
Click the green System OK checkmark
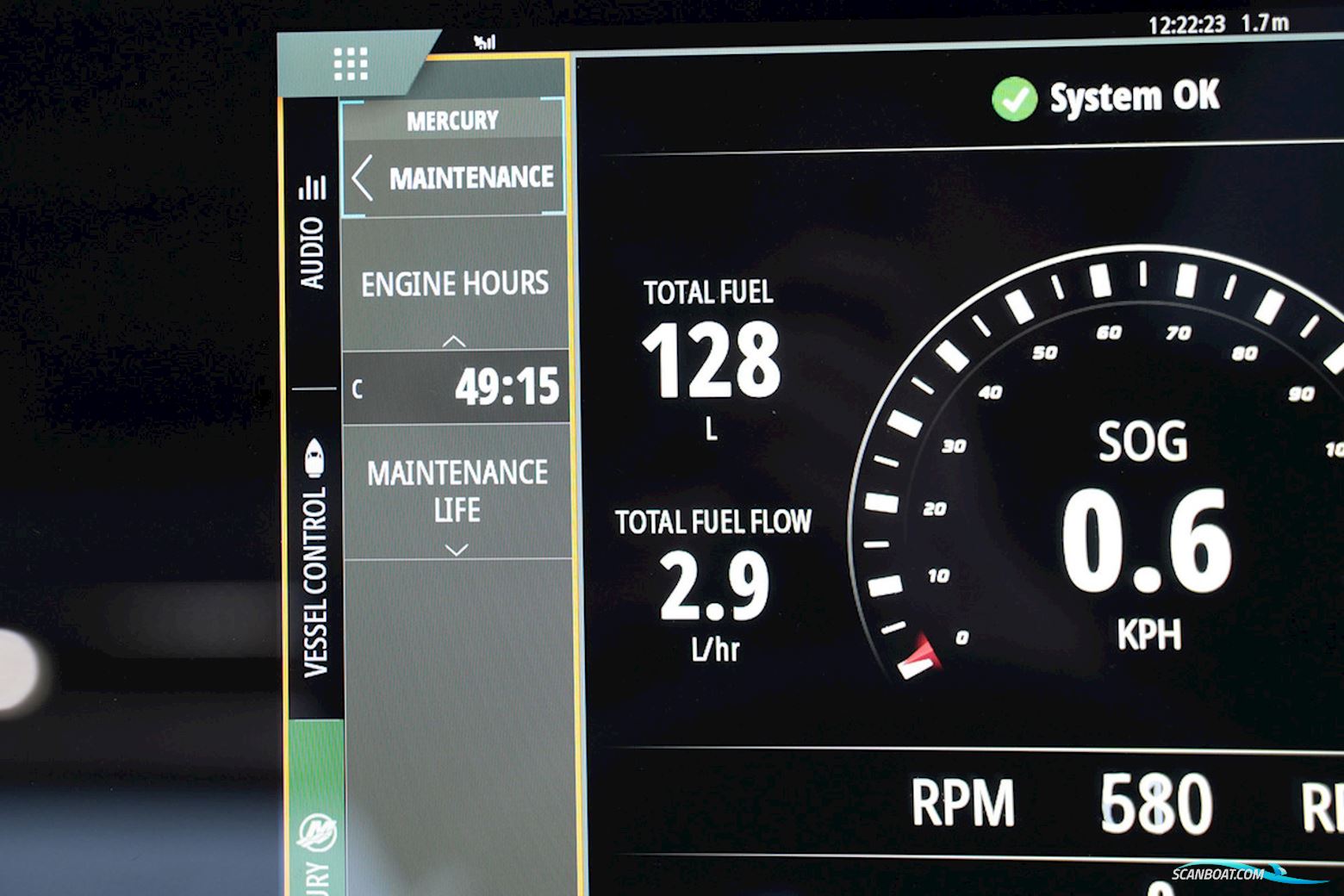point(1014,99)
